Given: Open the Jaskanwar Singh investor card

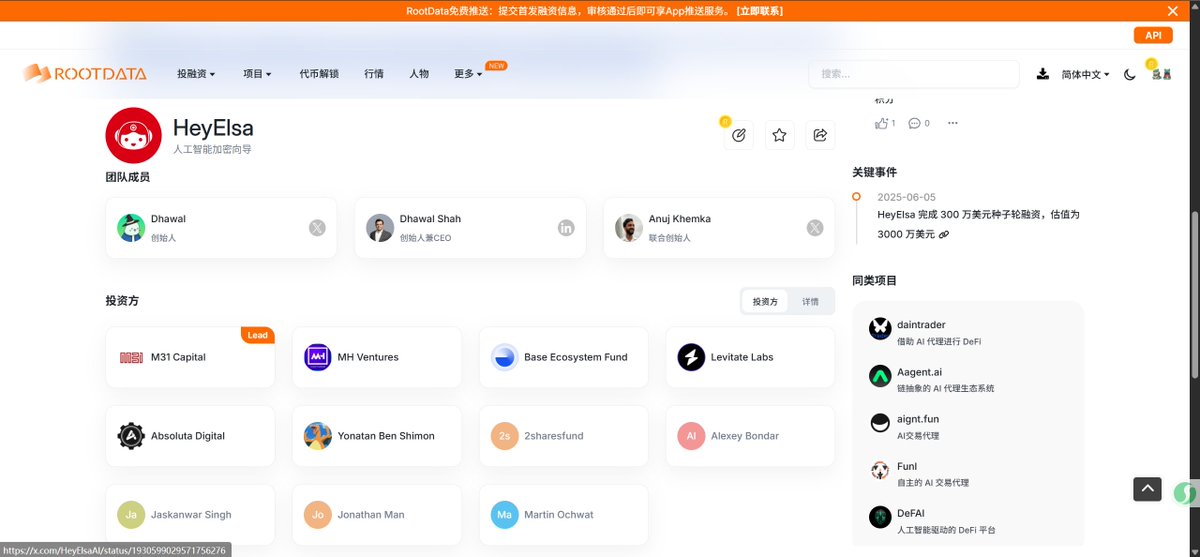Looking at the screenshot, I should point(190,515).
